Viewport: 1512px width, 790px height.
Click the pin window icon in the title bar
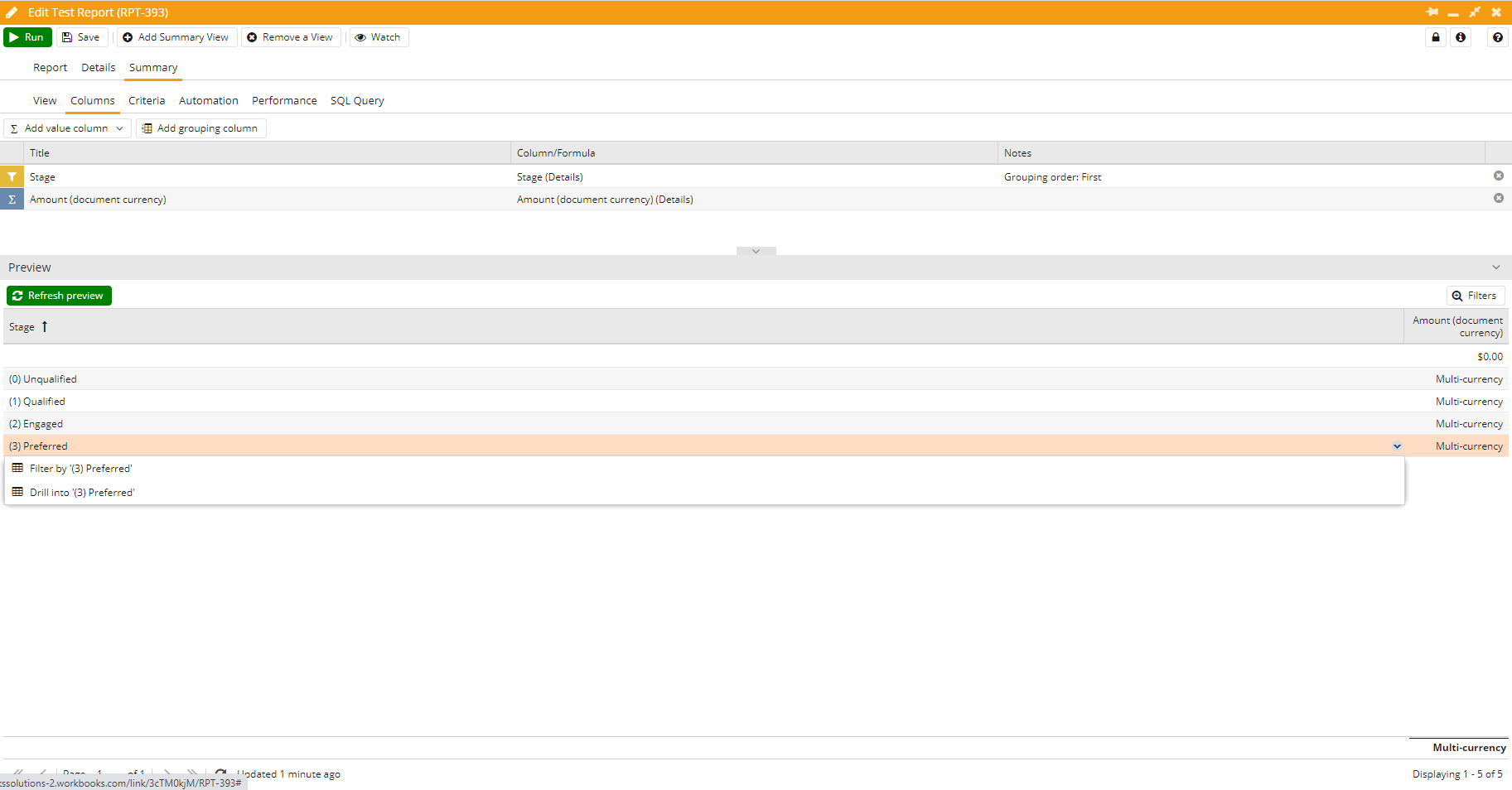(x=1432, y=12)
